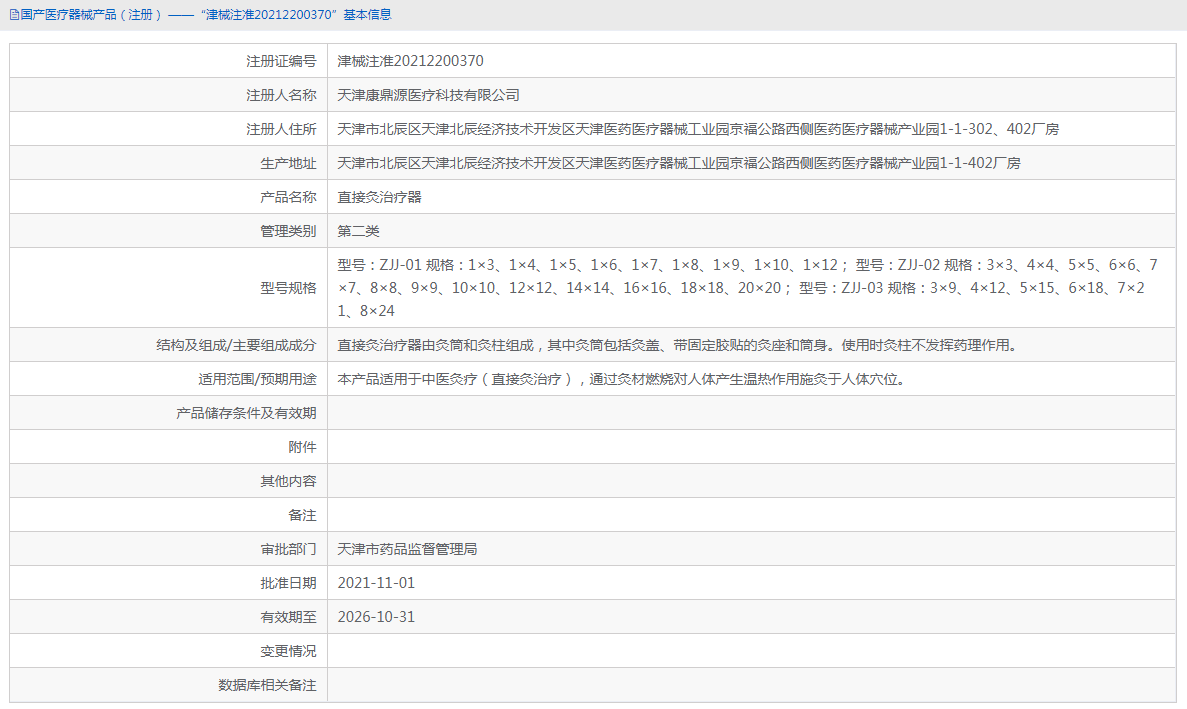Click the label 适用范围/预期用途
The image size is (1187, 709).
(257, 380)
